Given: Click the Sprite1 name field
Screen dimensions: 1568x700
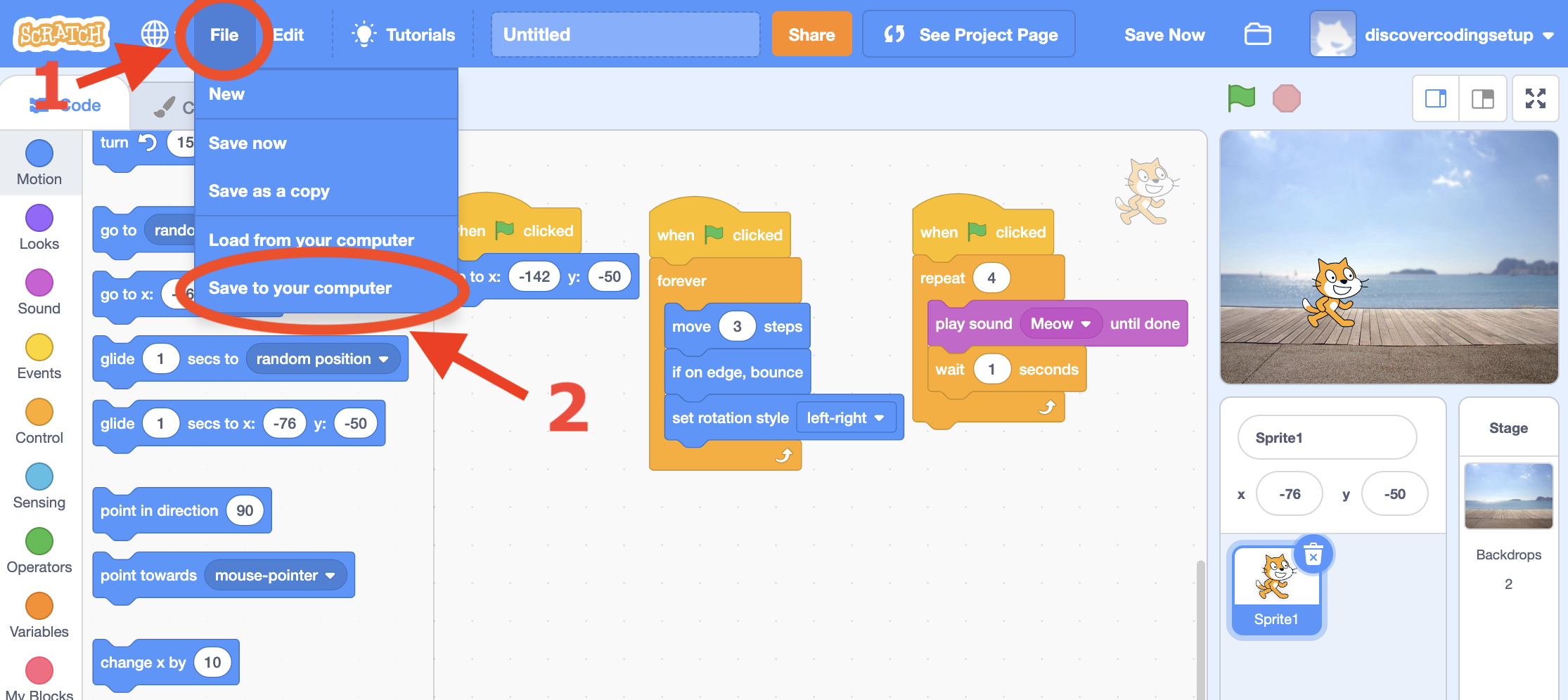Looking at the screenshot, I should (x=1327, y=438).
